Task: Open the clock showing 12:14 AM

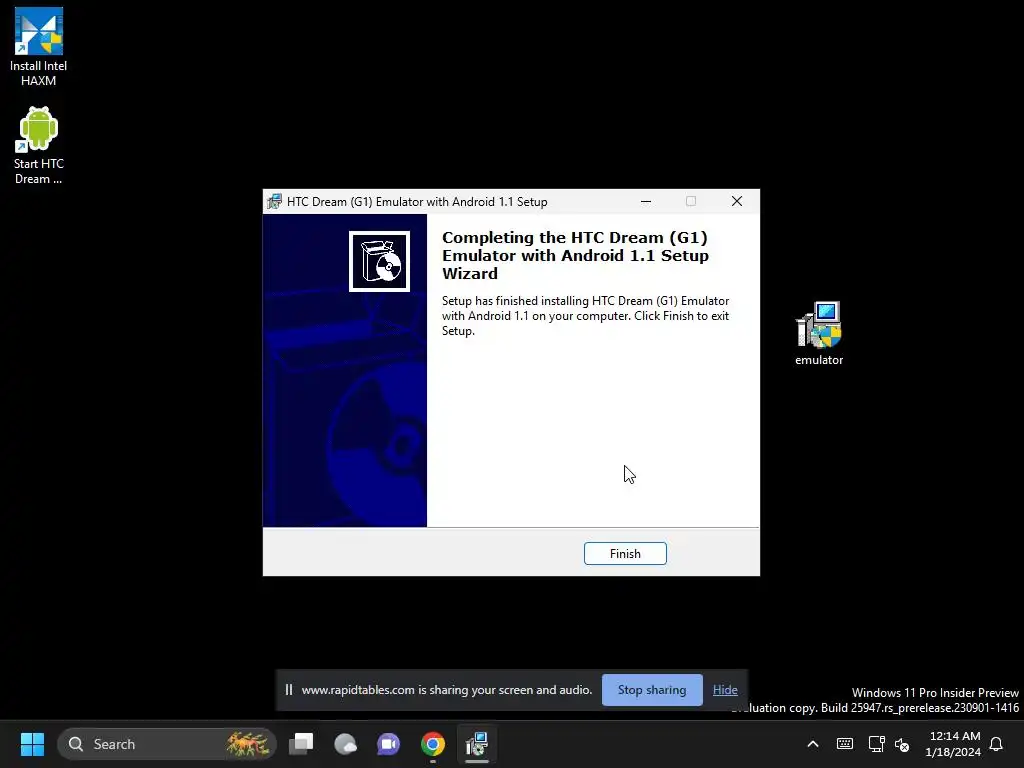Action: click(953, 744)
